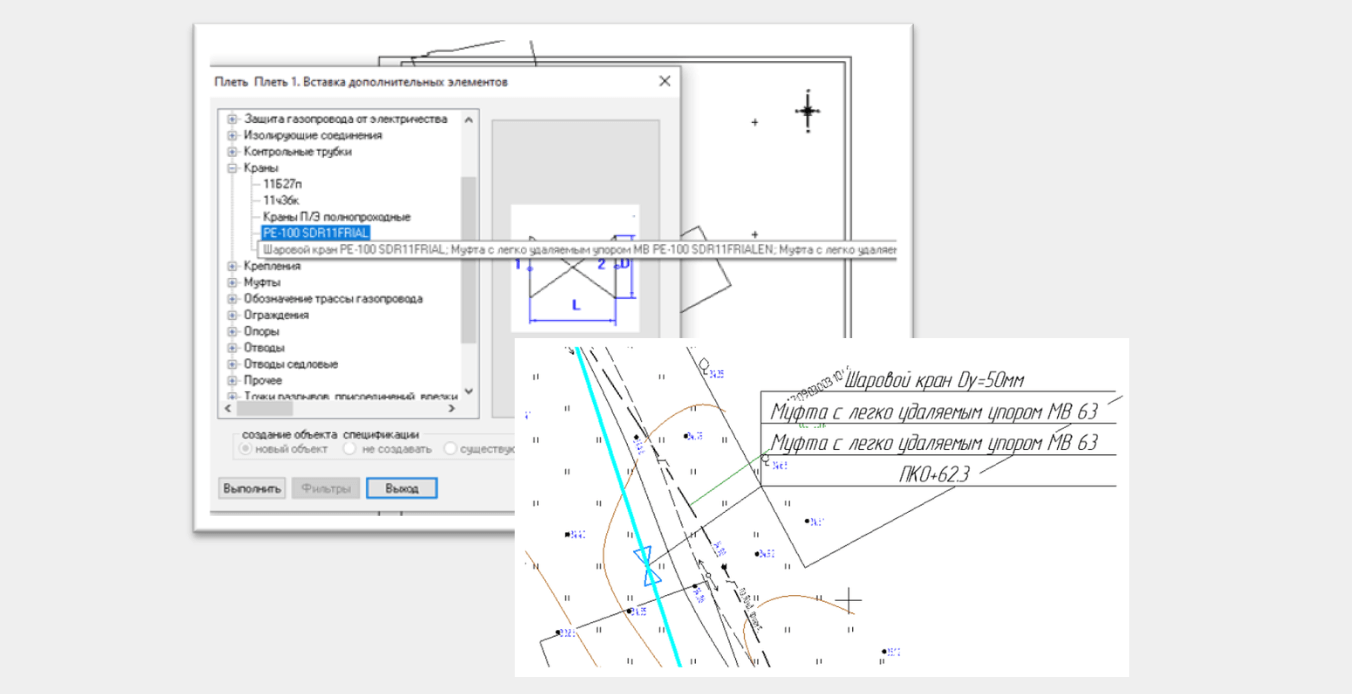Click the tree's vertical scrollbar thumb
Screen dimensions: 1352x694
tap(469, 260)
